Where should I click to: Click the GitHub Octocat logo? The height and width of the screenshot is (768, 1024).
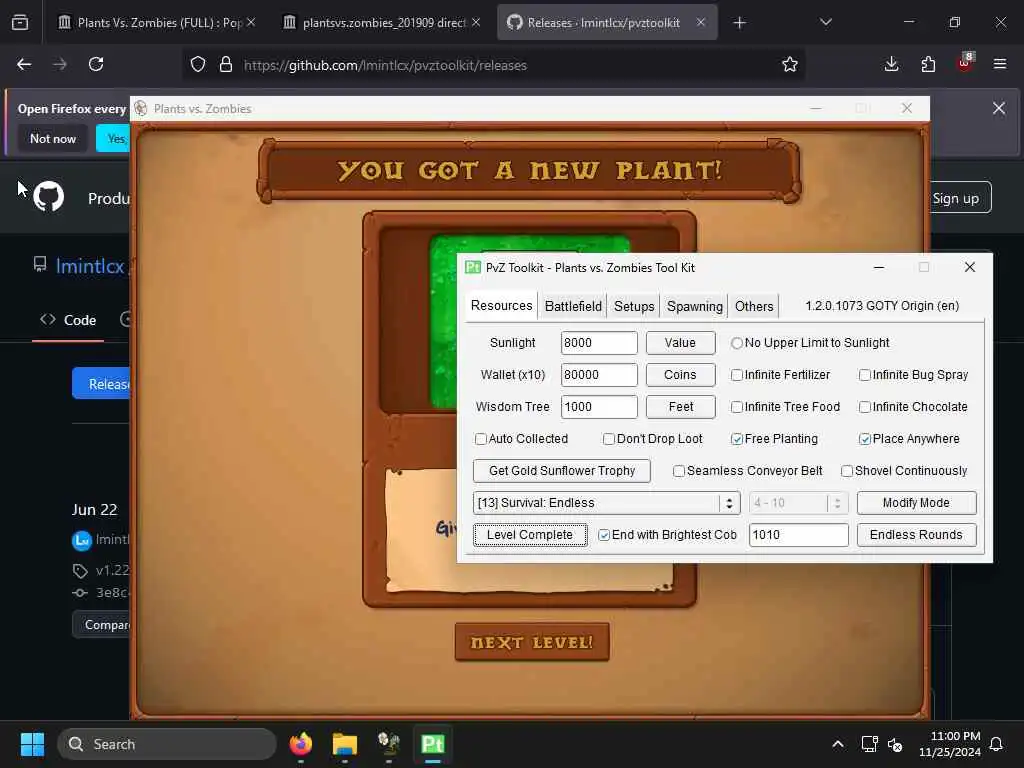pyautogui.click(x=49, y=197)
